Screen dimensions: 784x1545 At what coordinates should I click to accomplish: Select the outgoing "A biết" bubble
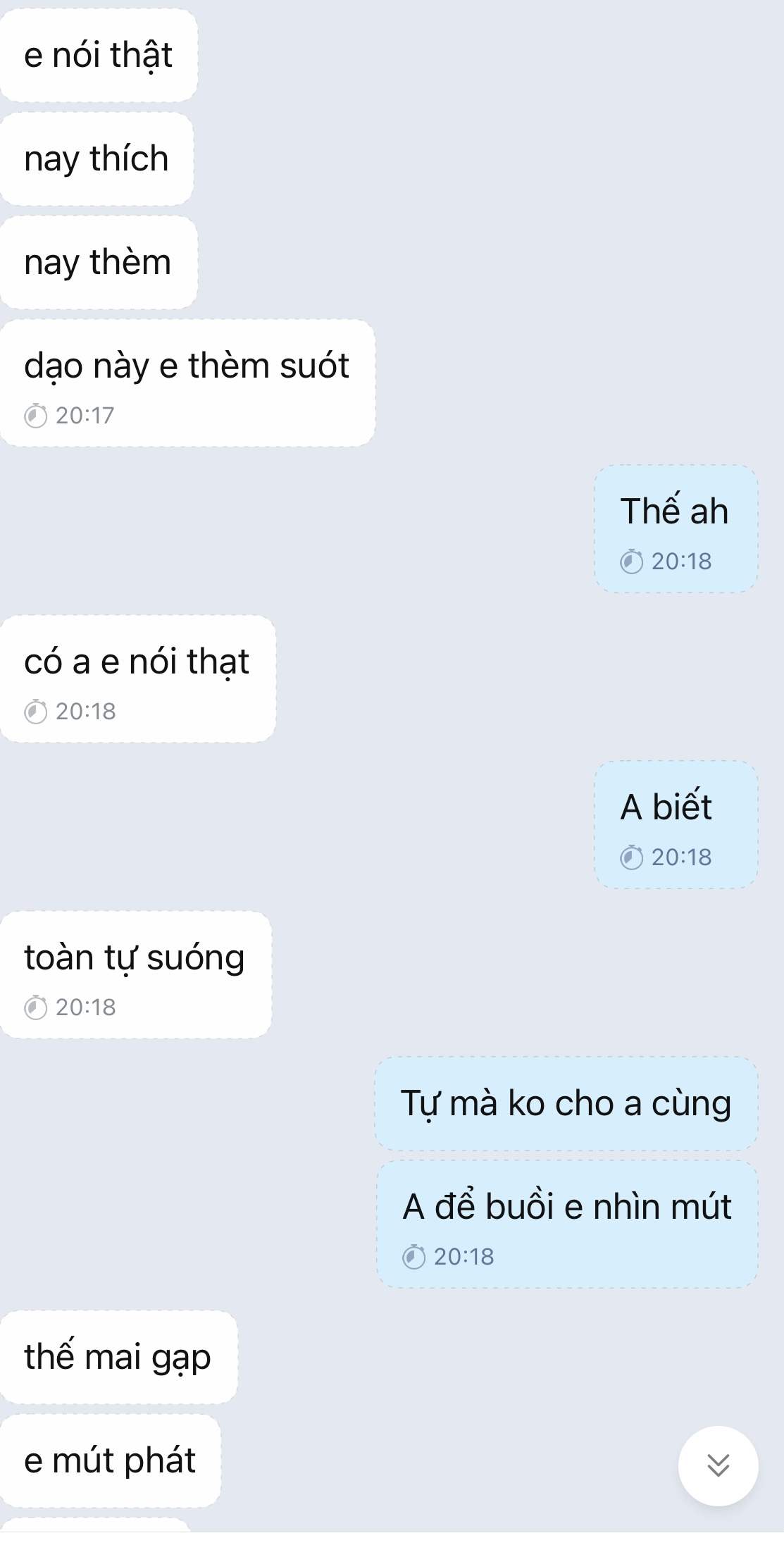[676, 824]
